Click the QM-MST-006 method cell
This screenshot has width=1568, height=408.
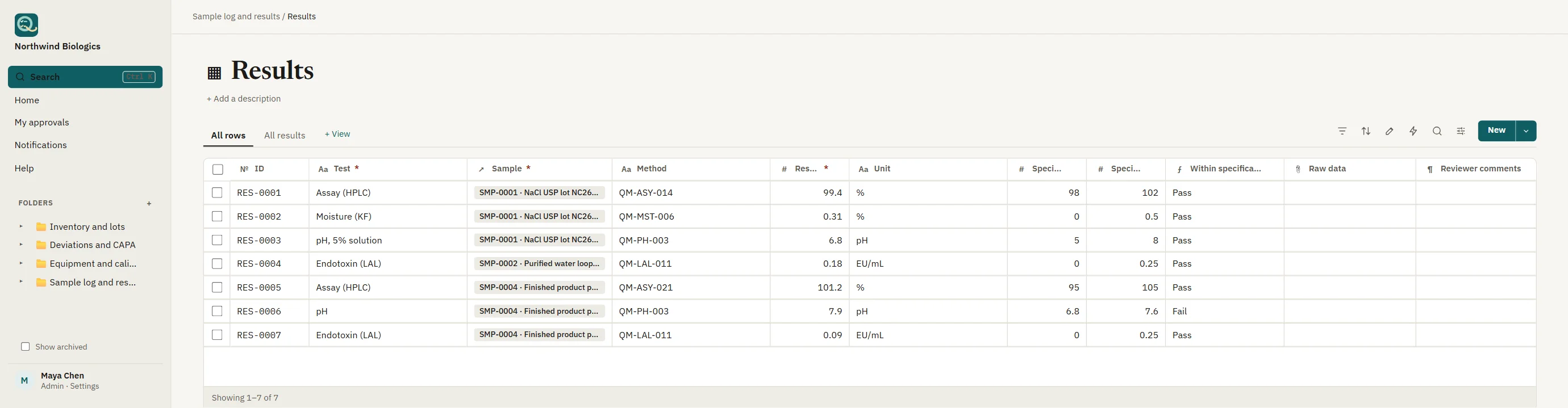[691, 216]
